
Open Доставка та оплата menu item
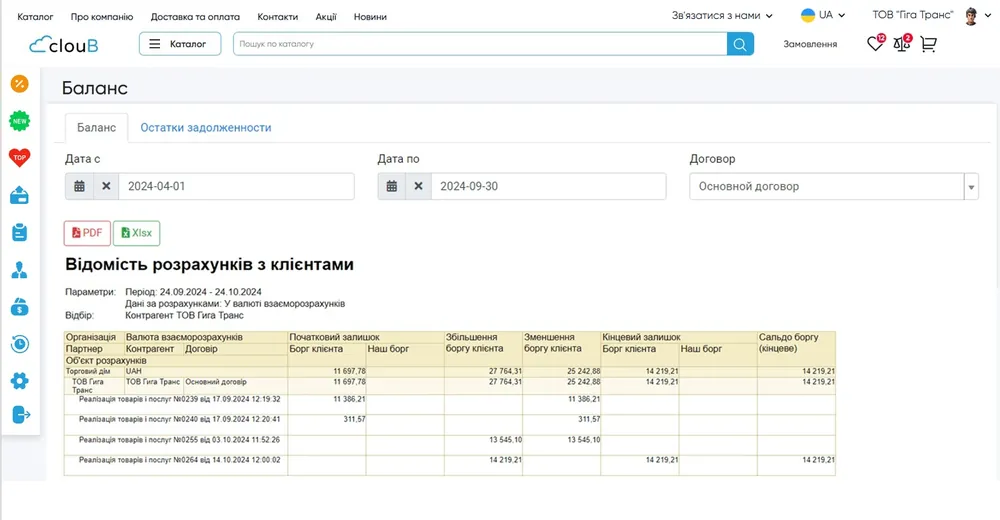[195, 17]
